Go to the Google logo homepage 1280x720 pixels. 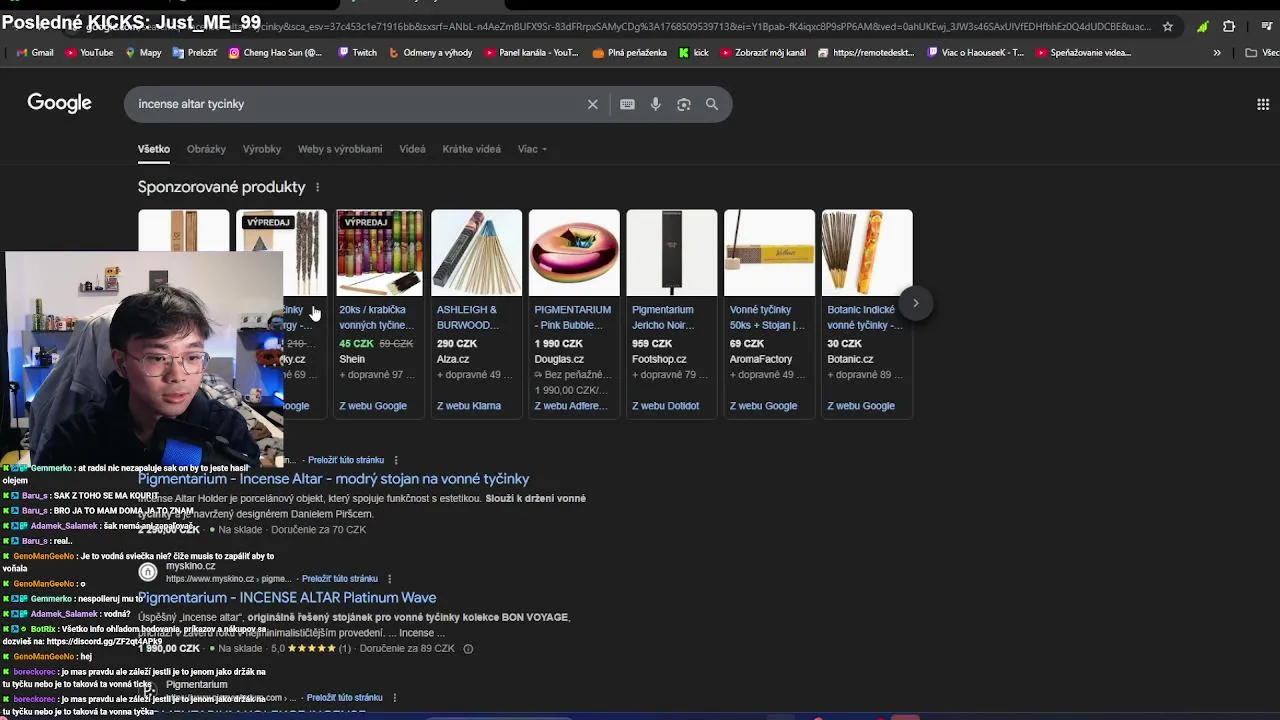click(59, 103)
